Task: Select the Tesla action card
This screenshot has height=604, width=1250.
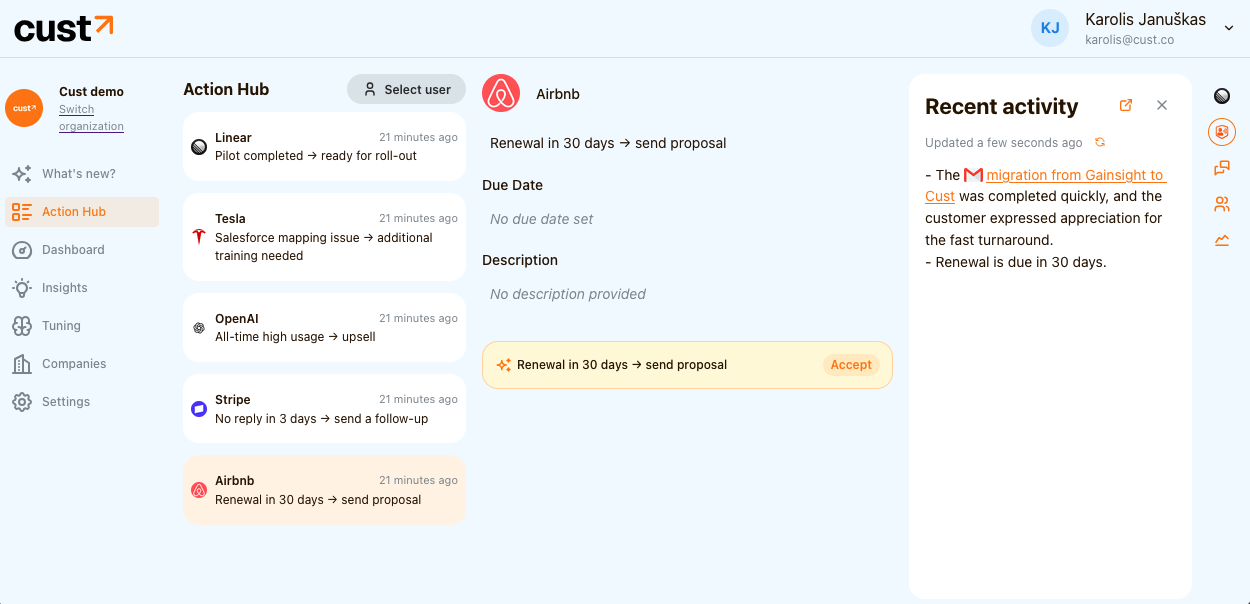Action: (324, 237)
